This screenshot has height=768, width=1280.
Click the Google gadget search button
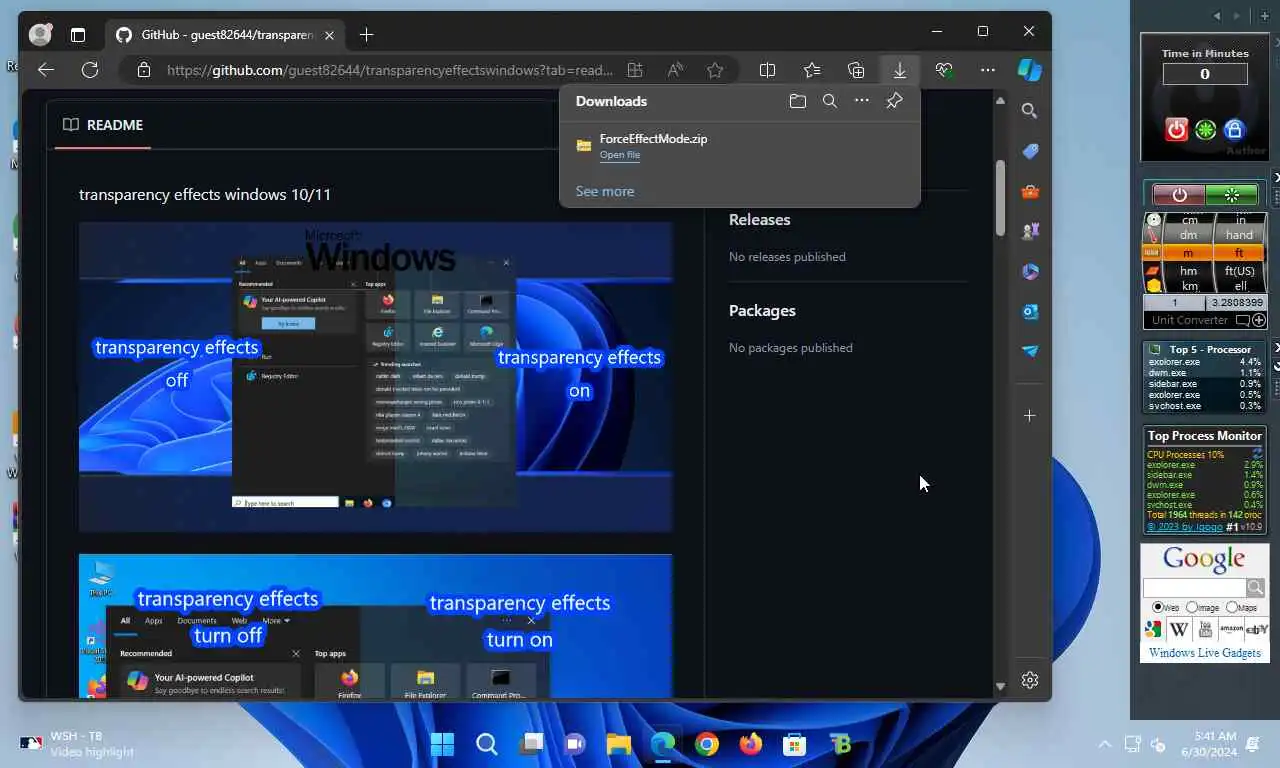(1256, 588)
